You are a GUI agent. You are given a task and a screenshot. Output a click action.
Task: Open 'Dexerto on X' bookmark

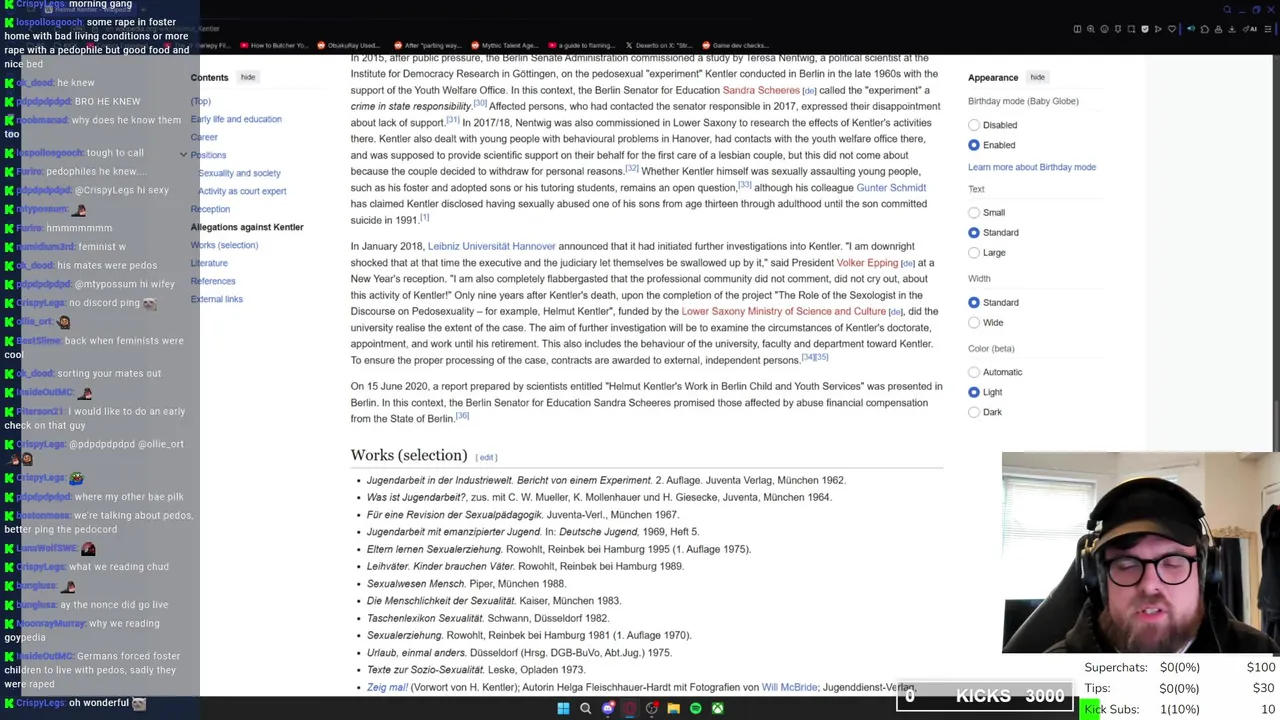[x=658, y=45]
